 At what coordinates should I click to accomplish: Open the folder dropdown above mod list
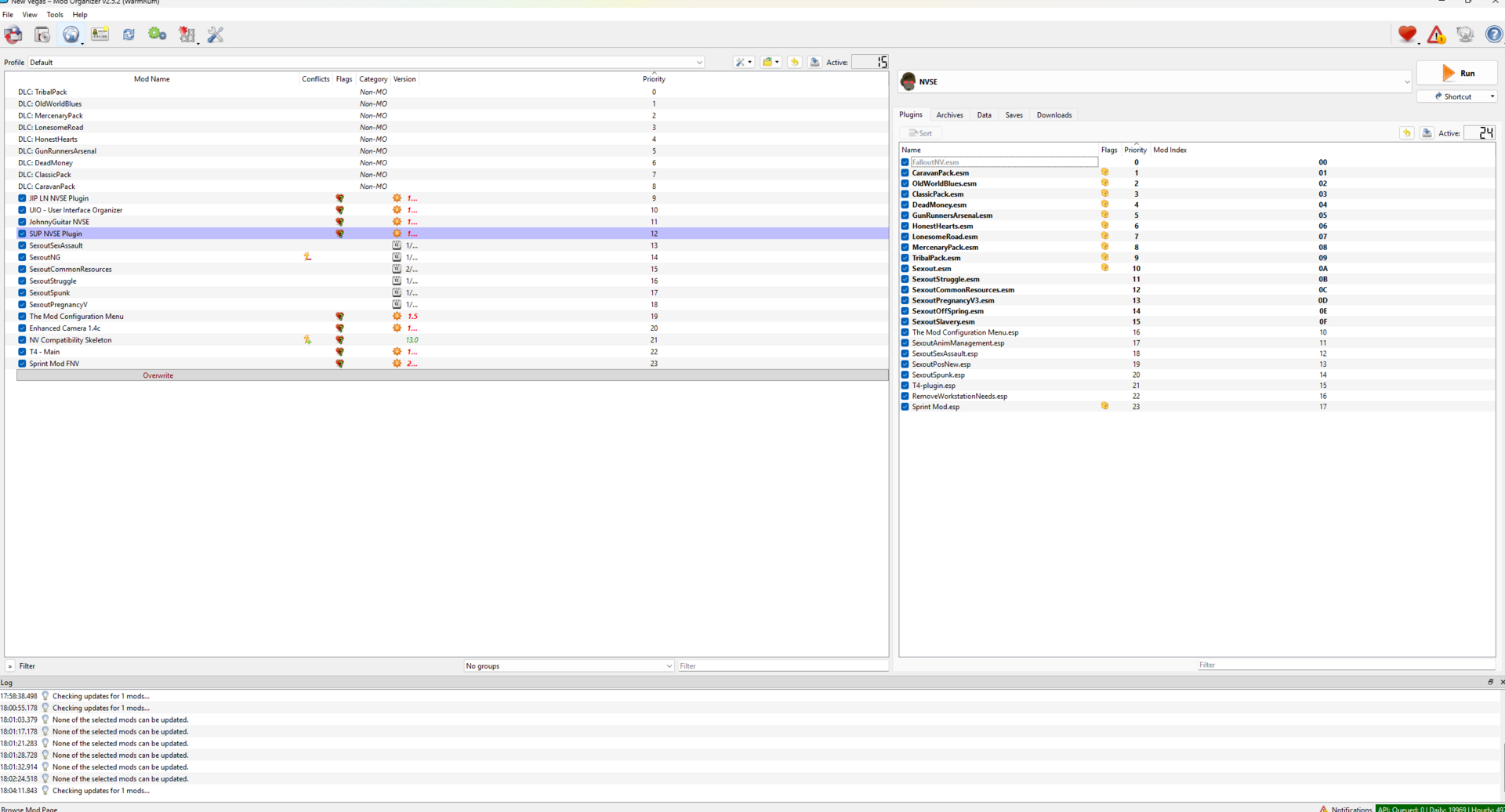click(x=771, y=62)
